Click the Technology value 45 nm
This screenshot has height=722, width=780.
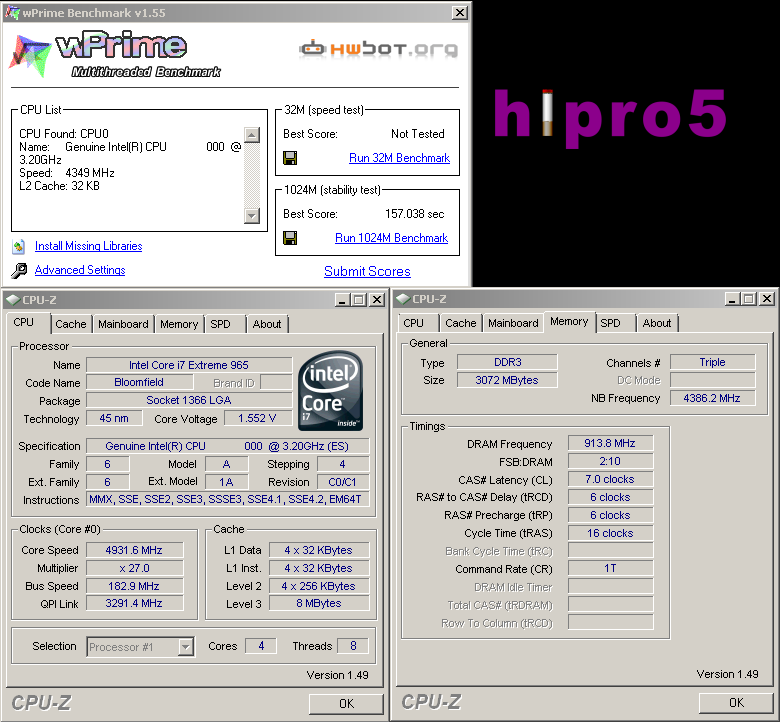[114, 418]
